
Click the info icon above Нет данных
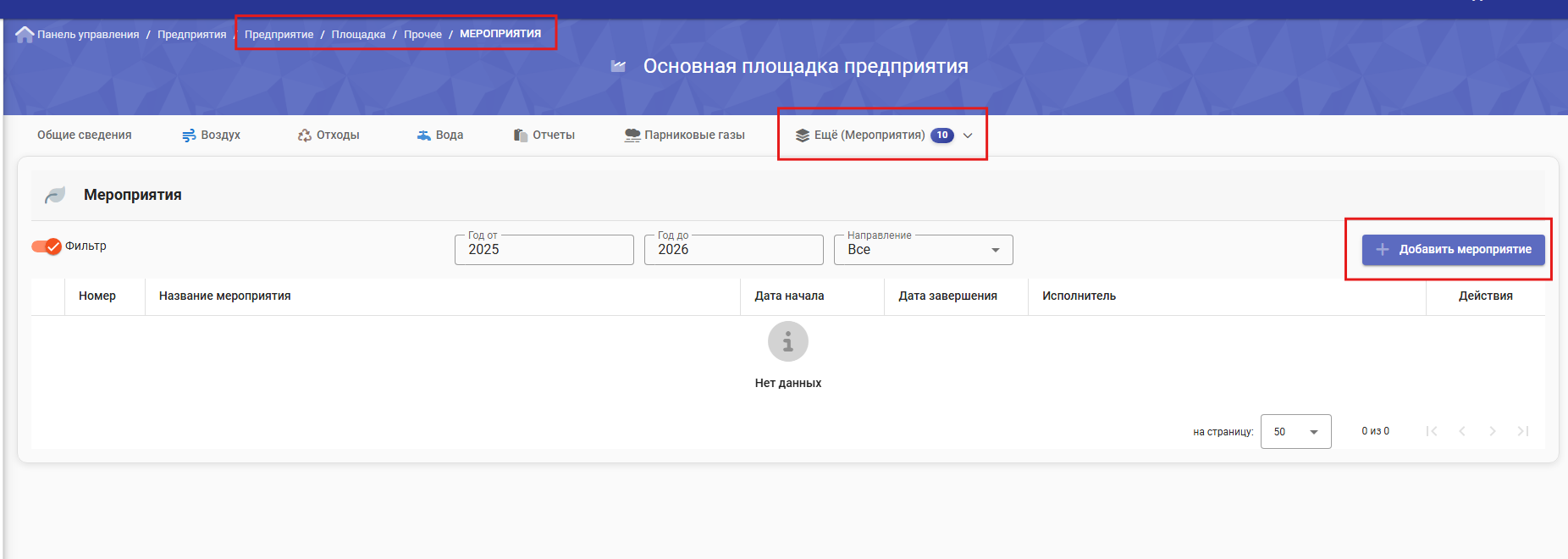click(x=788, y=341)
